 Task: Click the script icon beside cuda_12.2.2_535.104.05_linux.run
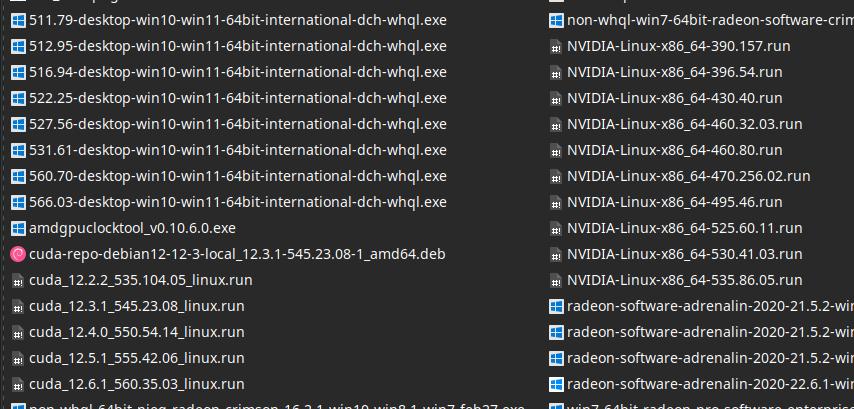(x=18, y=280)
